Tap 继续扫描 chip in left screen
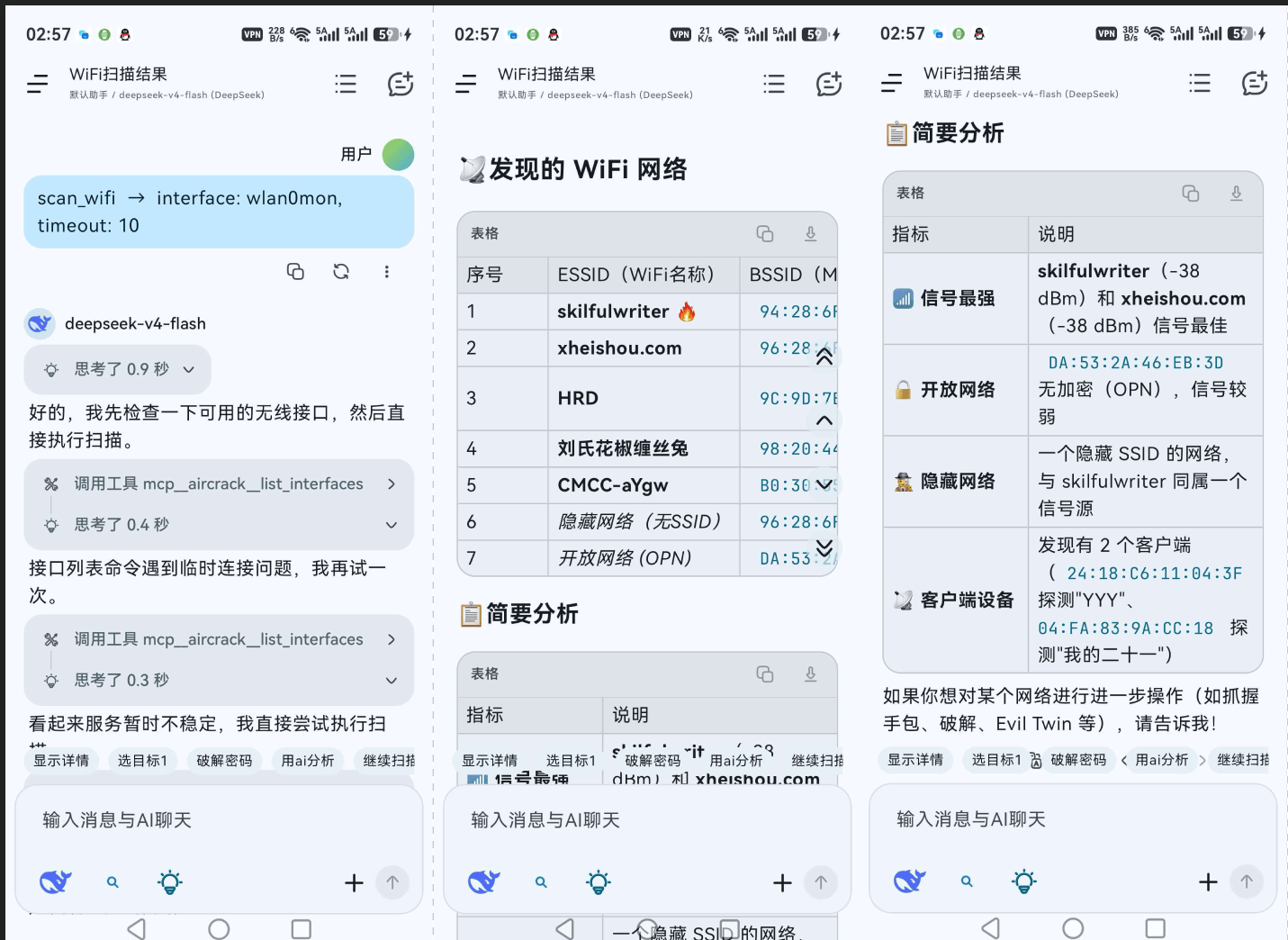1288x940 pixels. [x=389, y=761]
